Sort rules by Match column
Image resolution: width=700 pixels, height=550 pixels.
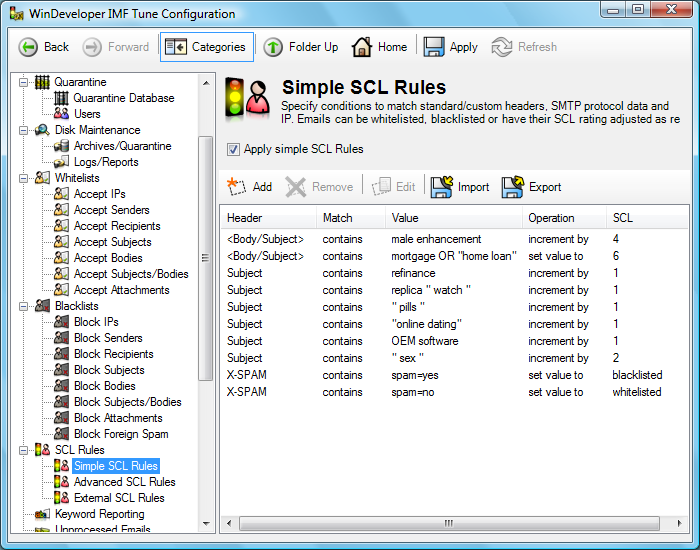coord(350,218)
